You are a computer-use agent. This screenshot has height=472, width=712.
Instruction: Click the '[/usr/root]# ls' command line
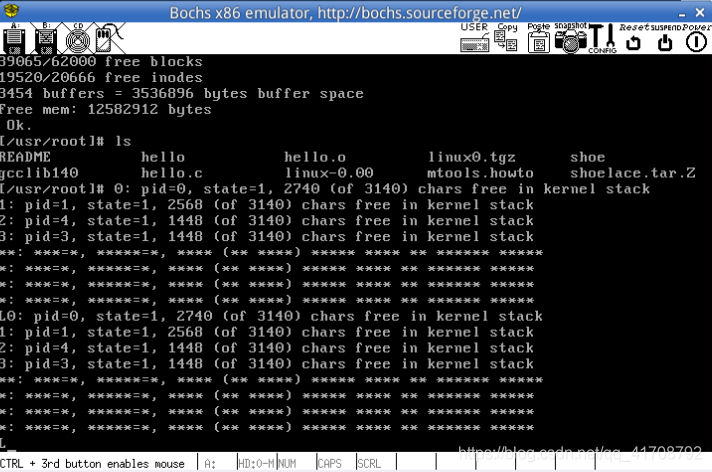coord(65,141)
